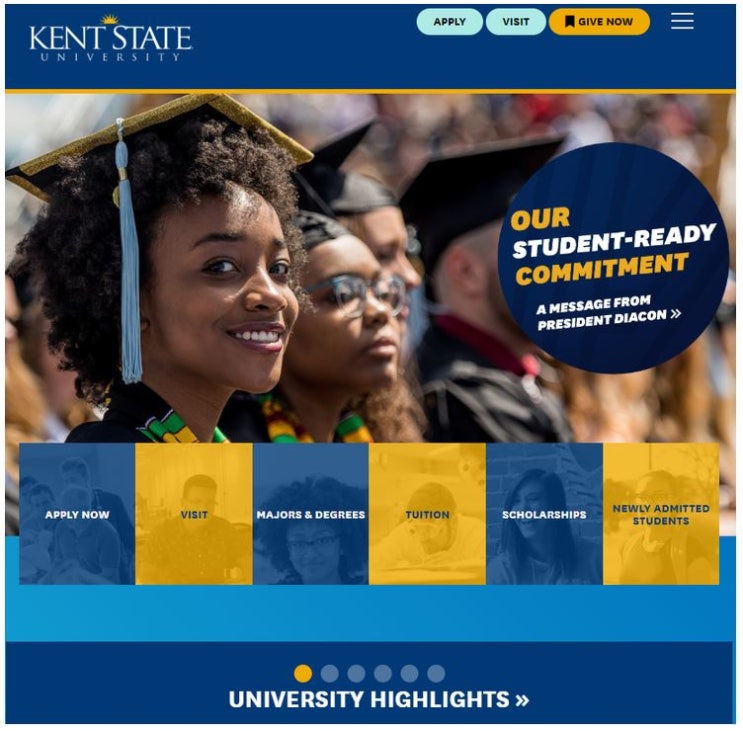
Task: Select the second carousel dot
Action: (x=329, y=673)
